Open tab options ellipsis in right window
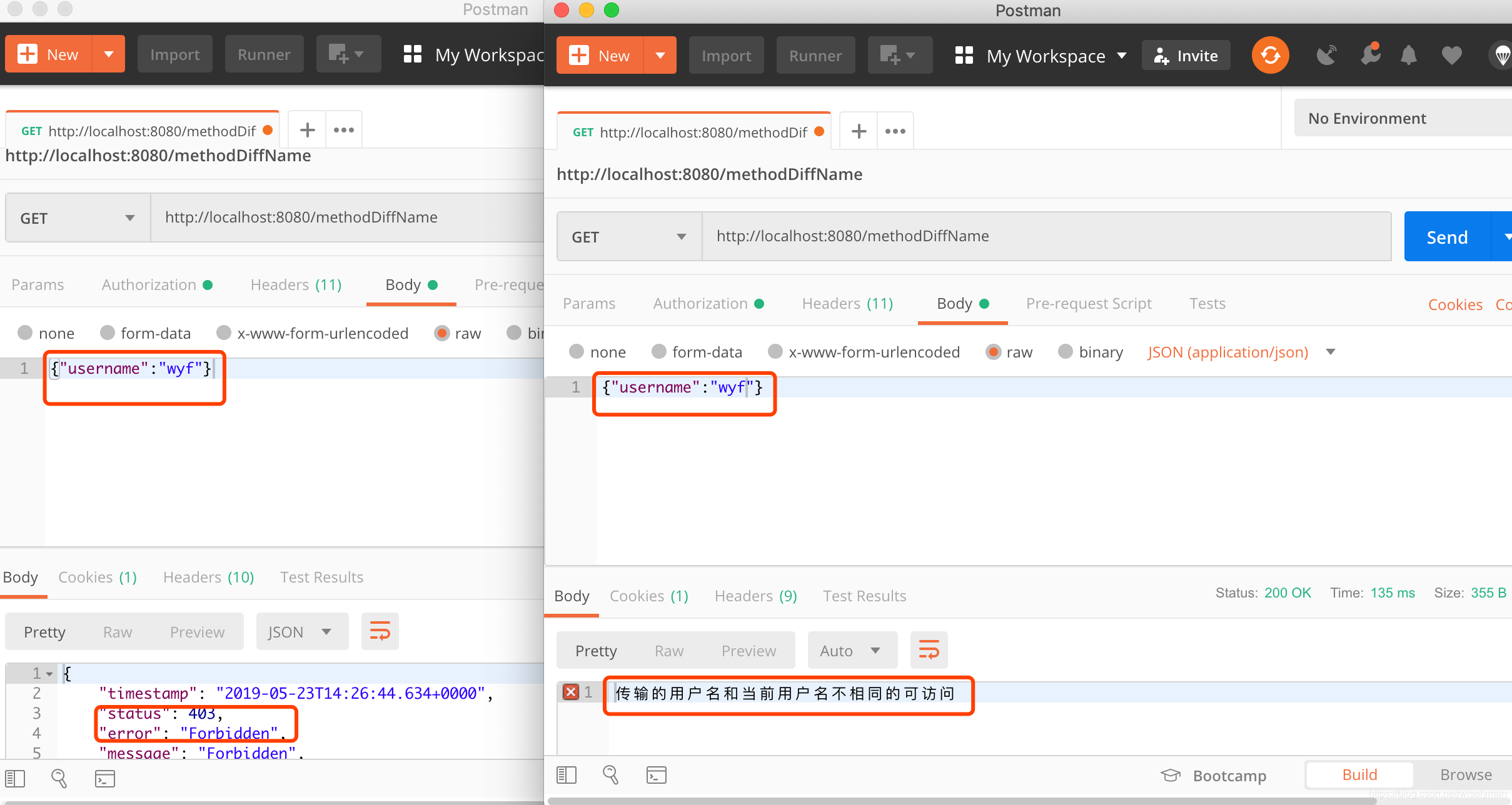This screenshot has height=805, width=1512. 895,131
